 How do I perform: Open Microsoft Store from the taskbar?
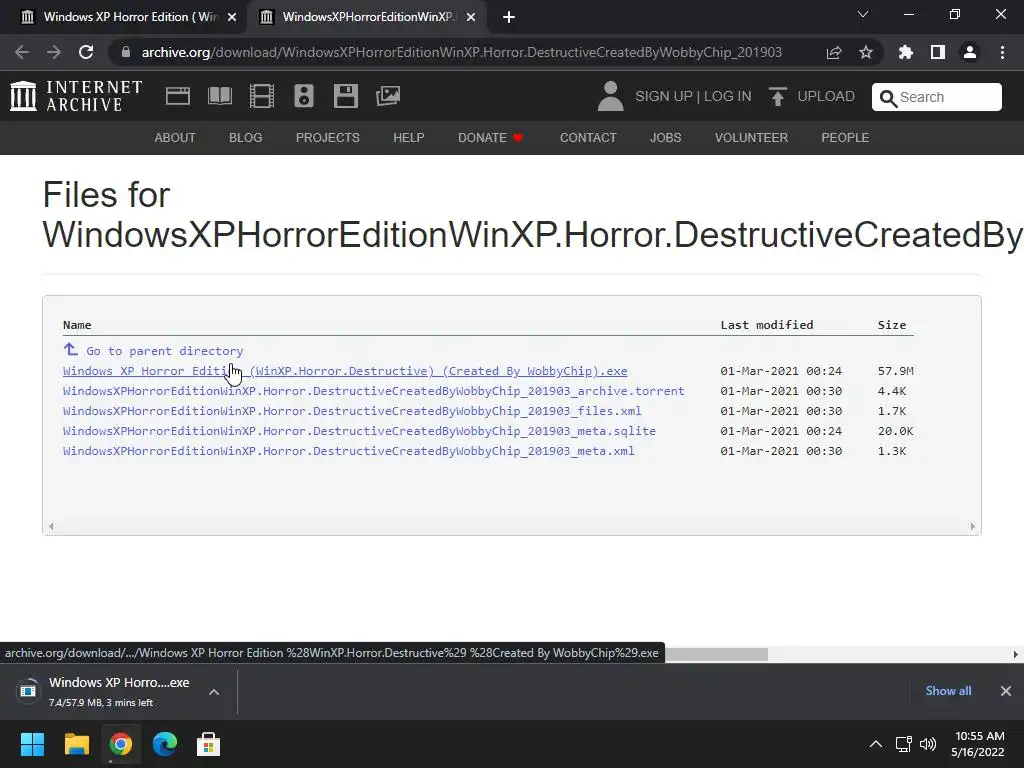pos(208,744)
